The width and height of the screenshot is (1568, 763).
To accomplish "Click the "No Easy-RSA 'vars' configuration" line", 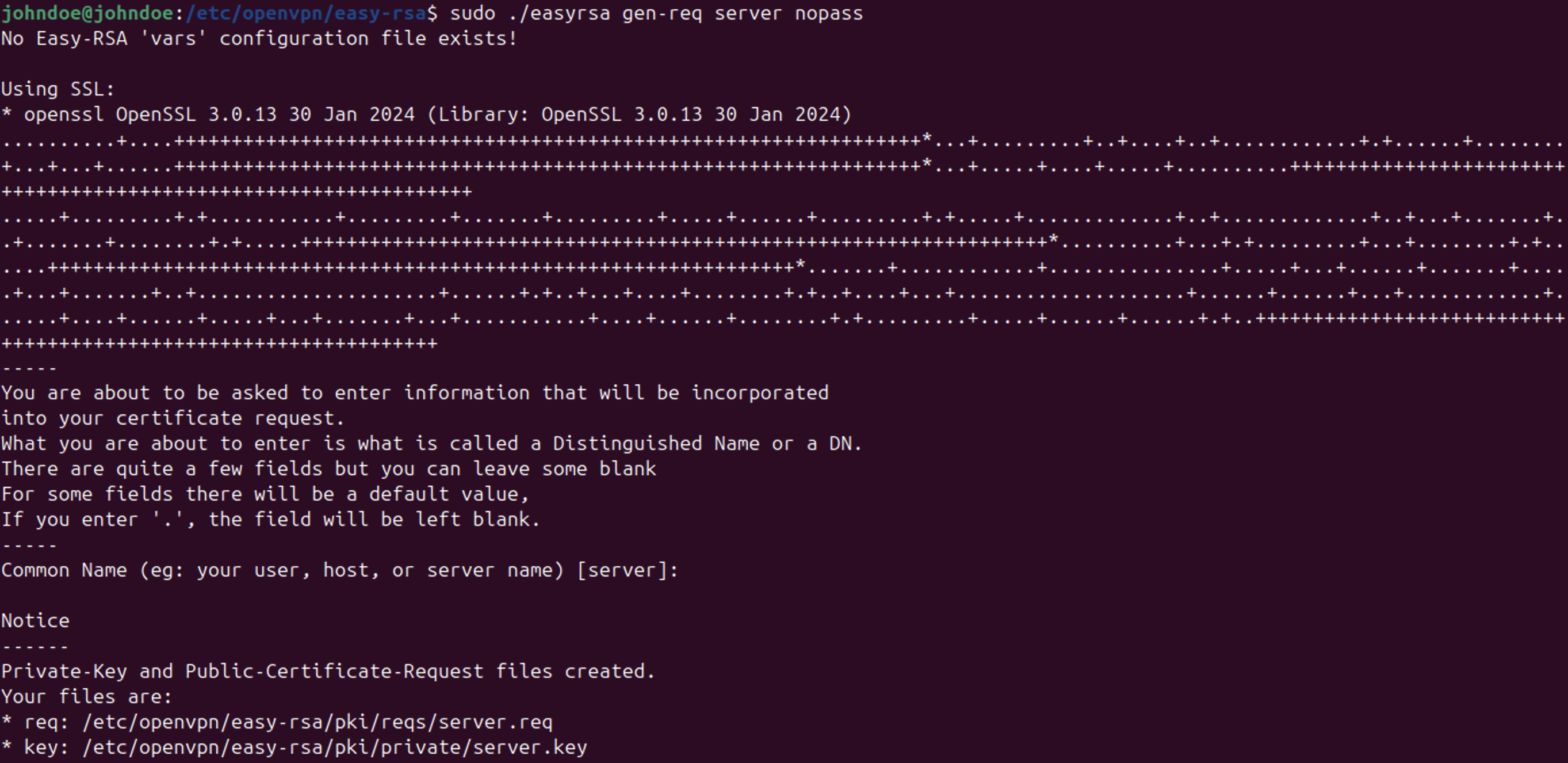I will [259, 39].
